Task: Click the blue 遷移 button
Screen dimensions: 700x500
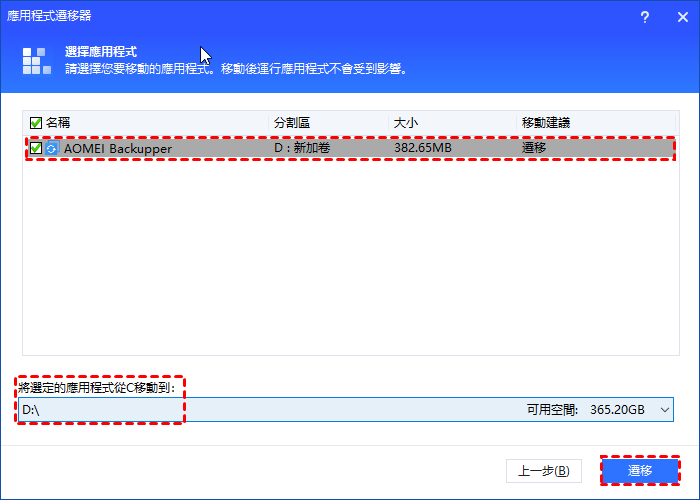Action: [640, 470]
